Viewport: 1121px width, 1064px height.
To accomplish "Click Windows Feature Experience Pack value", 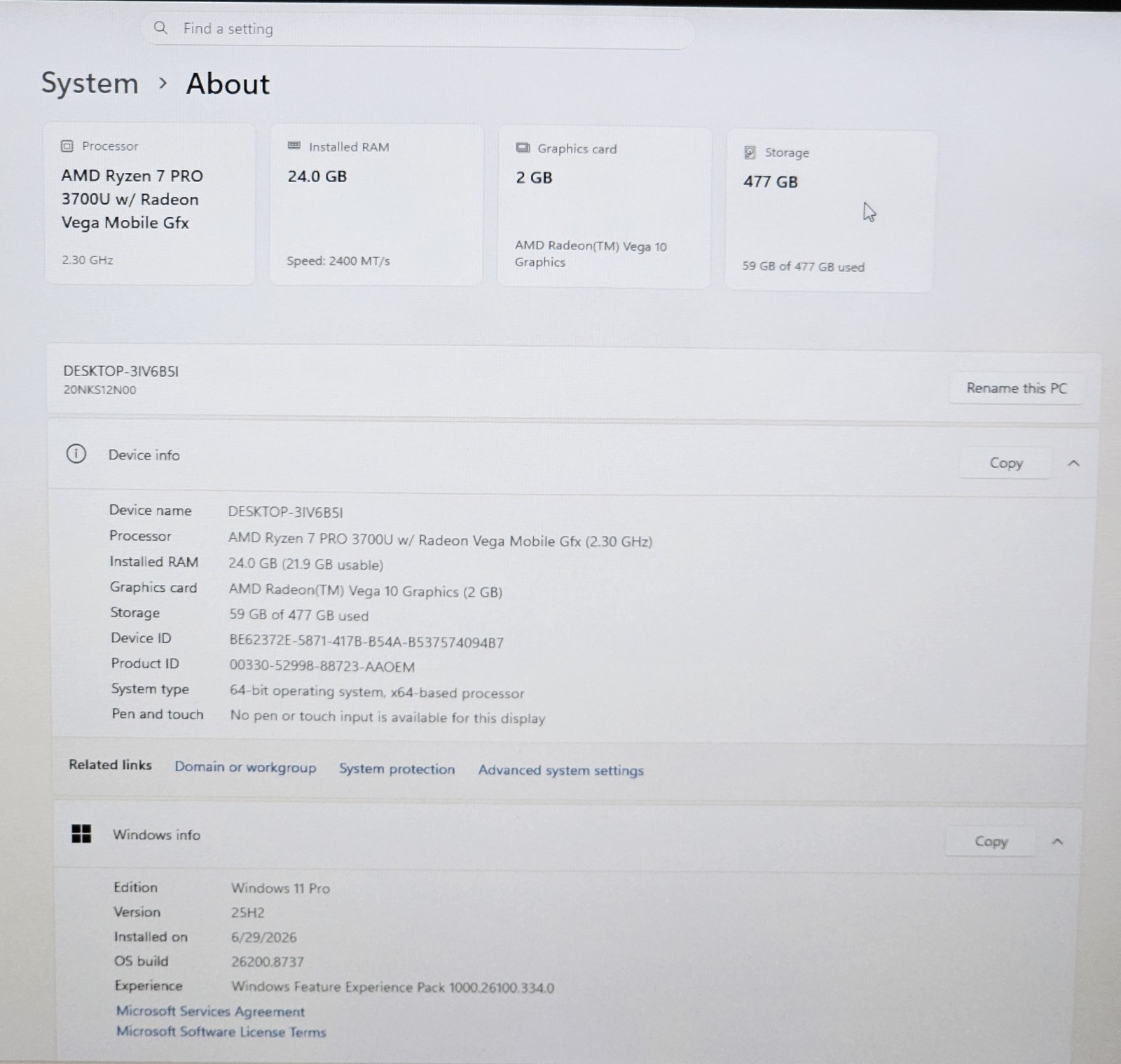I will (x=392, y=987).
